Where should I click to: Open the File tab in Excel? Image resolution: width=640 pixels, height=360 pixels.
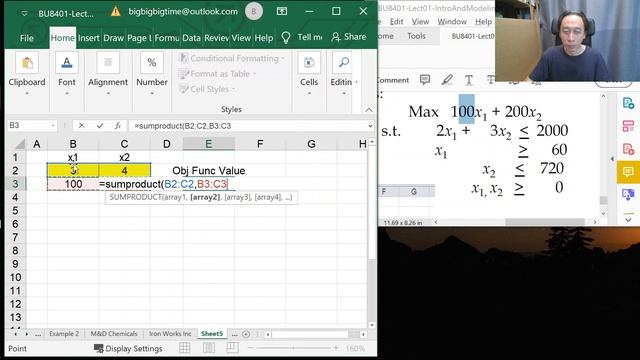coord(27,38)
